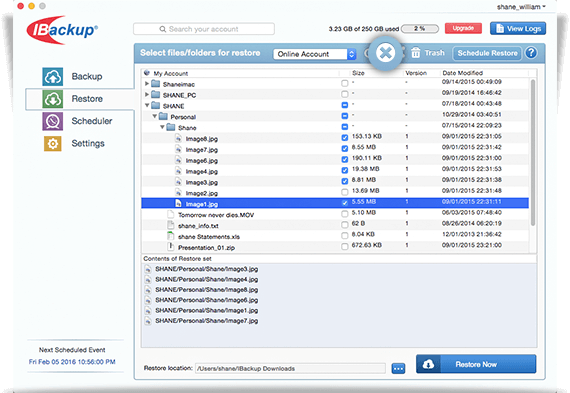Switch to the Backup tab
This screenshot has width=570, height=393.
pos(87,77)
